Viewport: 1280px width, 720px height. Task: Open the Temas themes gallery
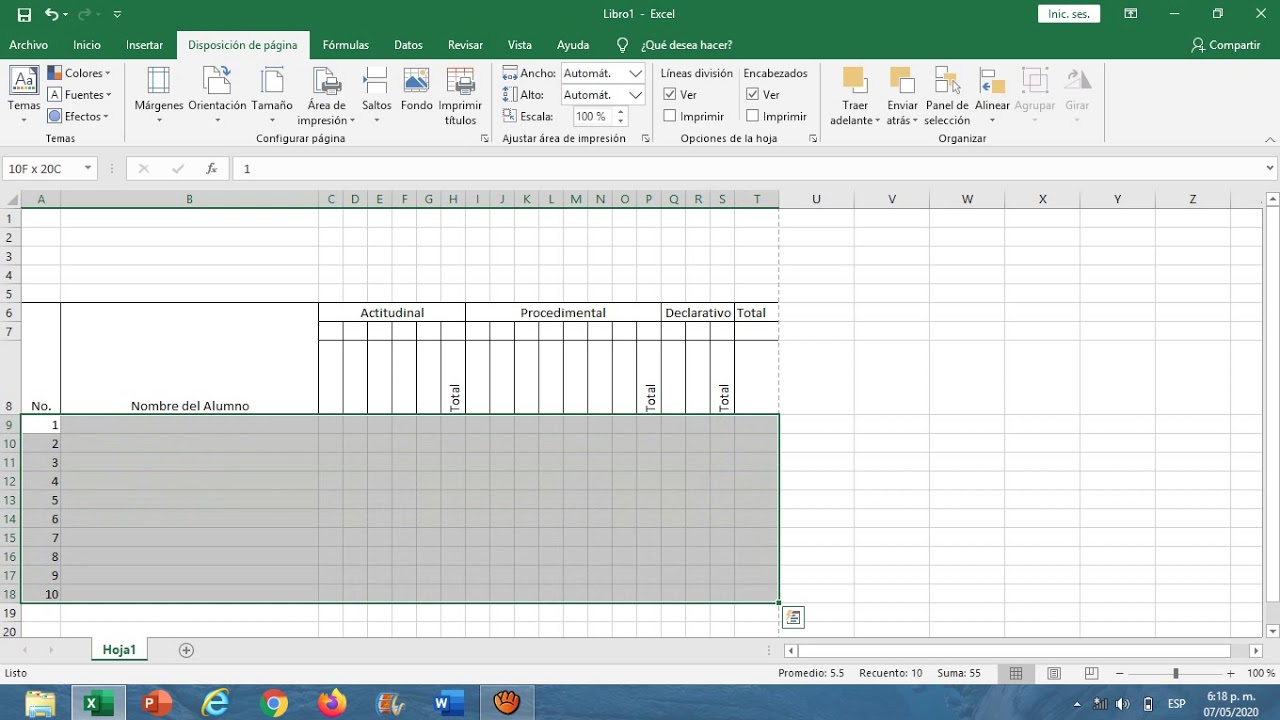[x=24, y=95]
